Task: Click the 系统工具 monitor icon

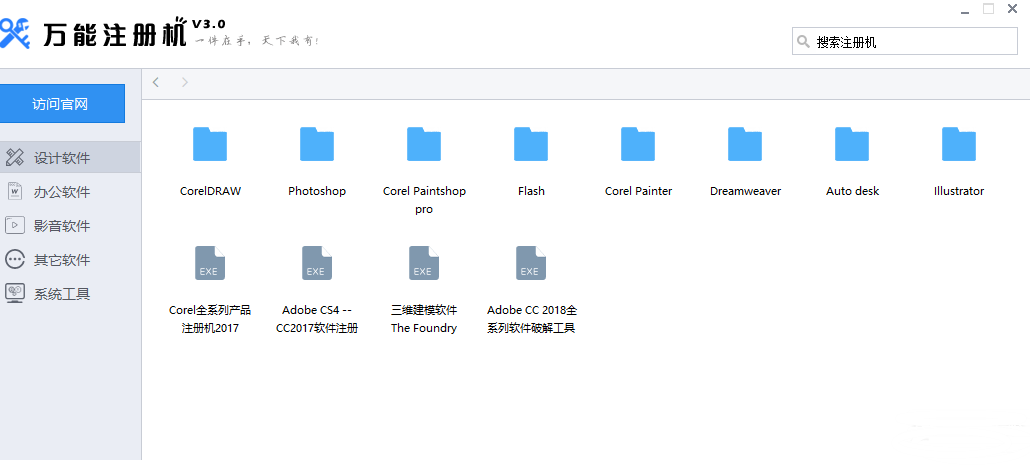Action: click(14, 293)
